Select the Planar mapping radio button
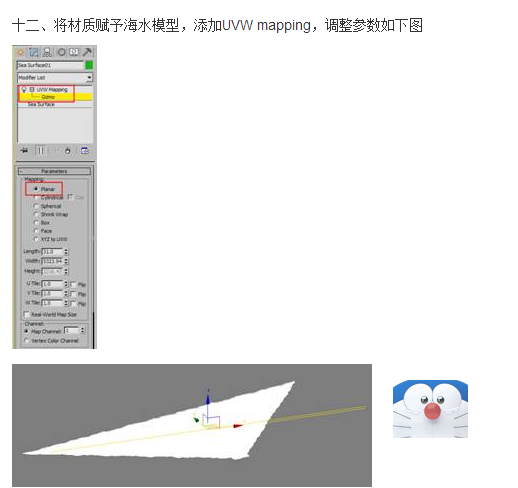This screenshot has height=488, width=518. [x=36, y=189]
